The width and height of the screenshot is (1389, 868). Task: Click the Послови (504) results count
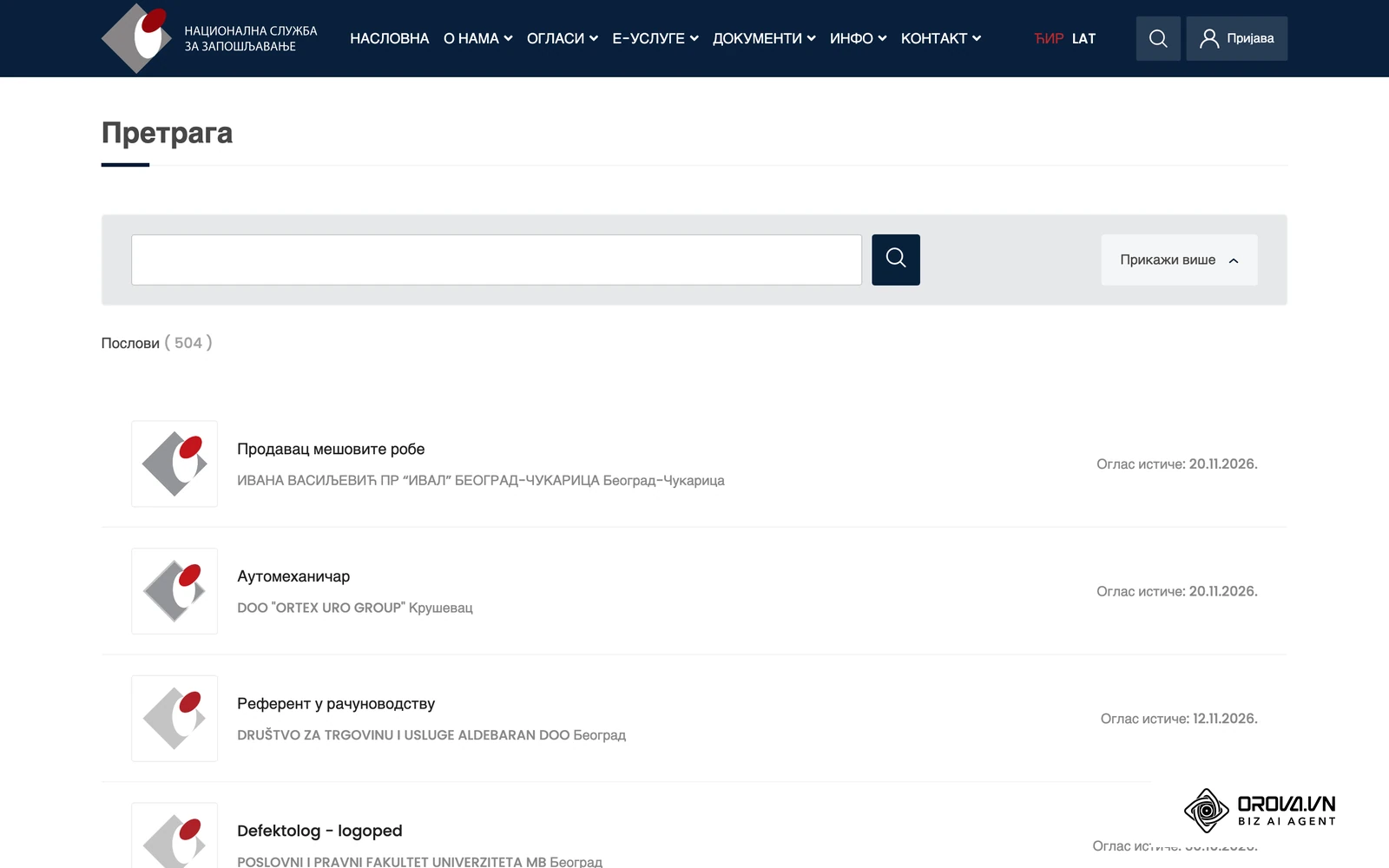(x=157, y=343)
